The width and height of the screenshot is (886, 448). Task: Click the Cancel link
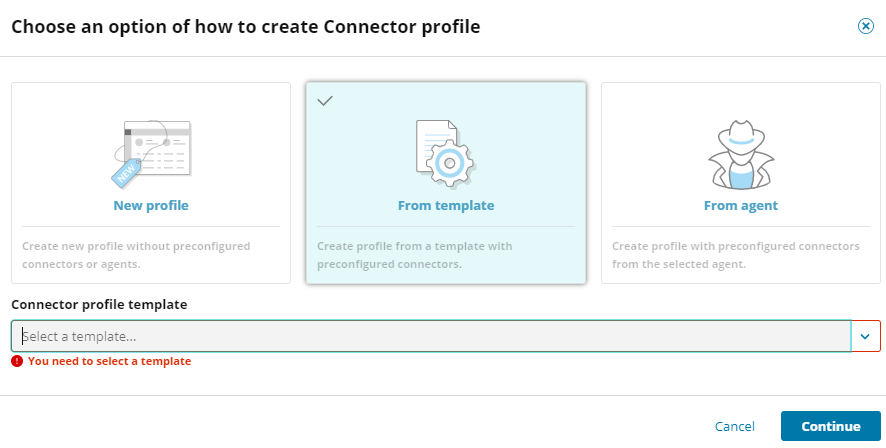pyautogui.click(x=734, y=426)
